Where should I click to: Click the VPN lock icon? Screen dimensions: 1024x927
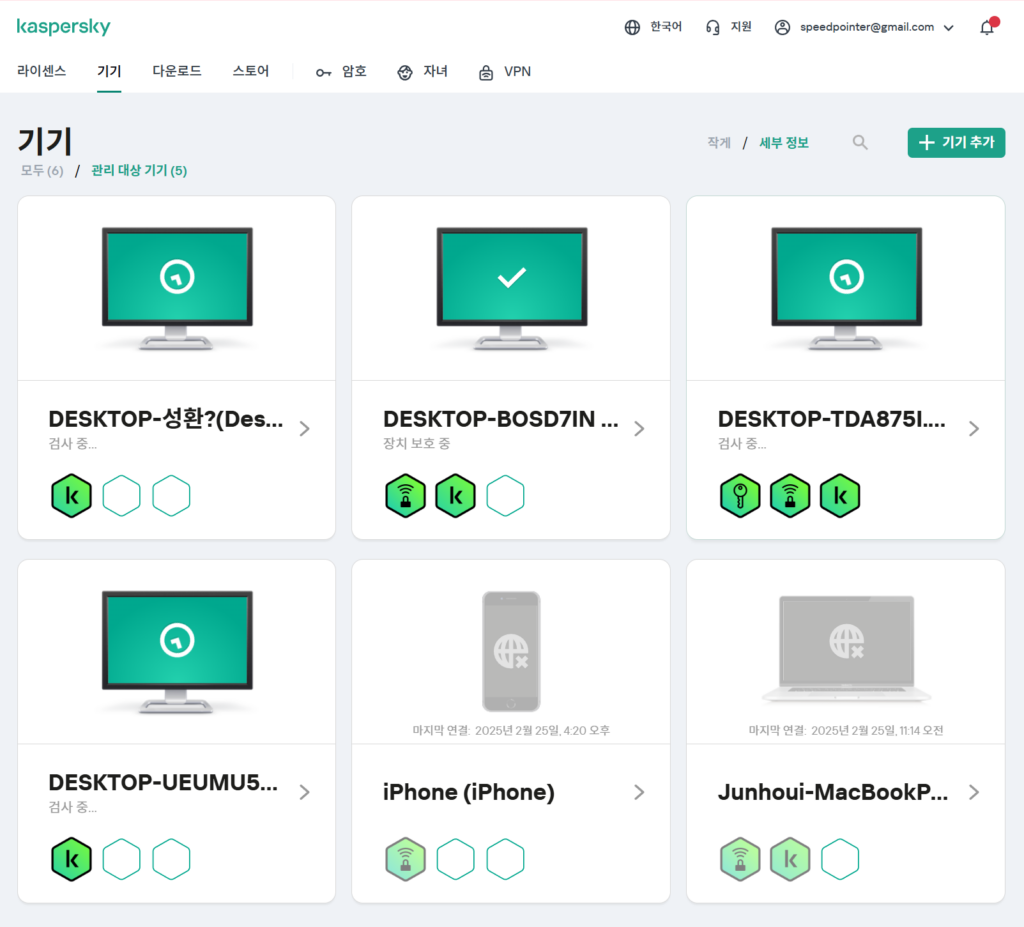(486, 73)
